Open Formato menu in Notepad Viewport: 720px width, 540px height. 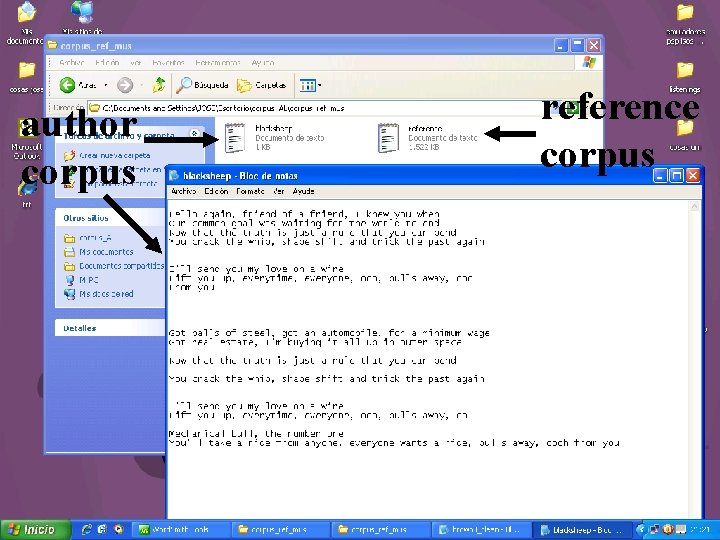(x=250, y=191)
